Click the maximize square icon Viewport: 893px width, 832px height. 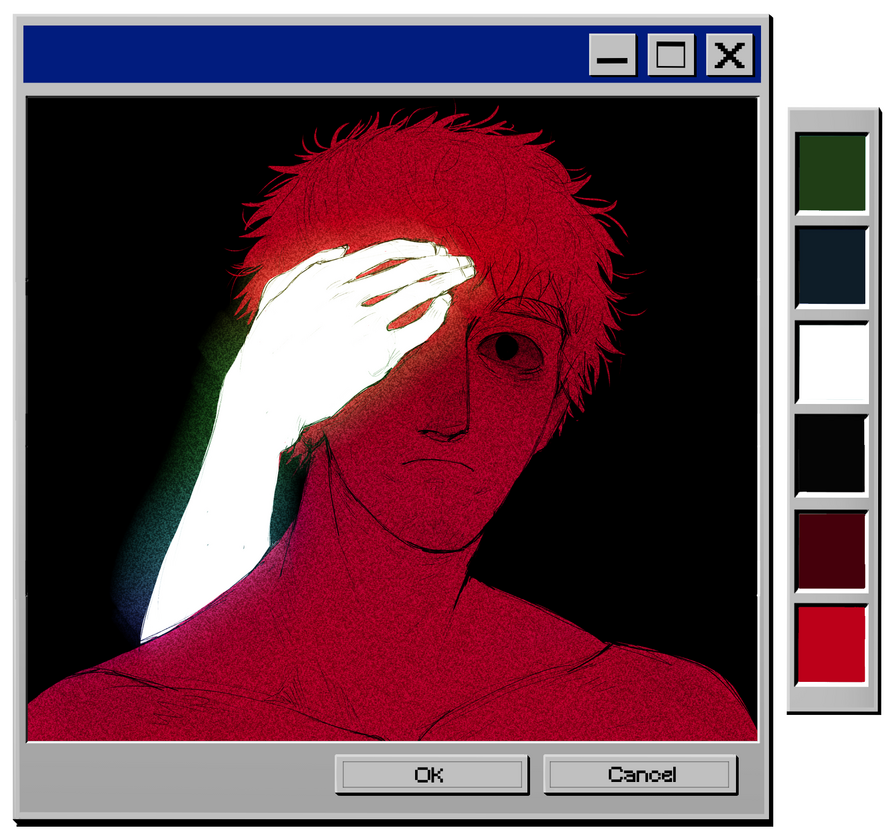point(670,55)
